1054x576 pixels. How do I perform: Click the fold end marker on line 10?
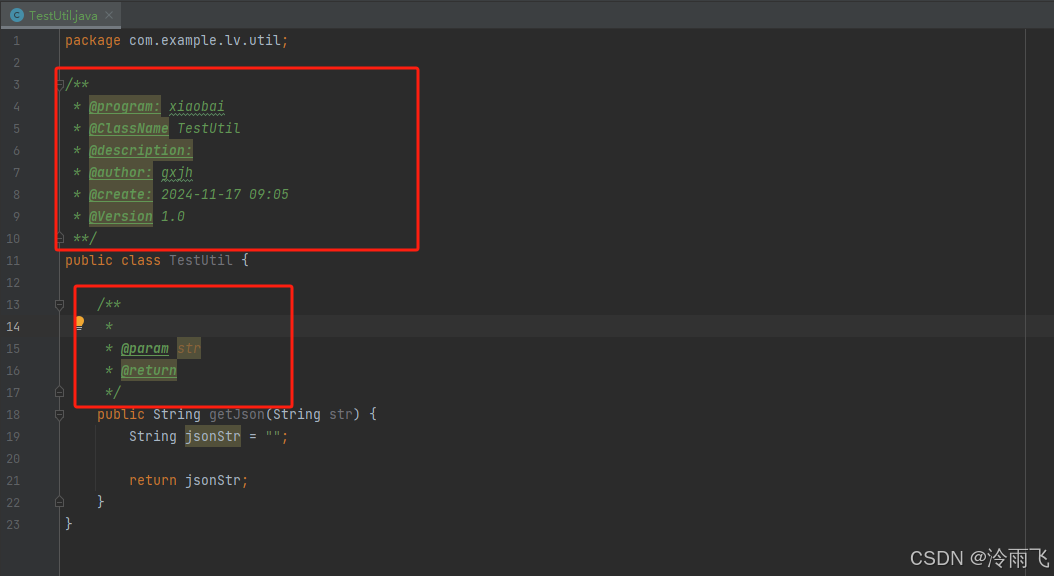pyautogui.click(x=59, y=238)
